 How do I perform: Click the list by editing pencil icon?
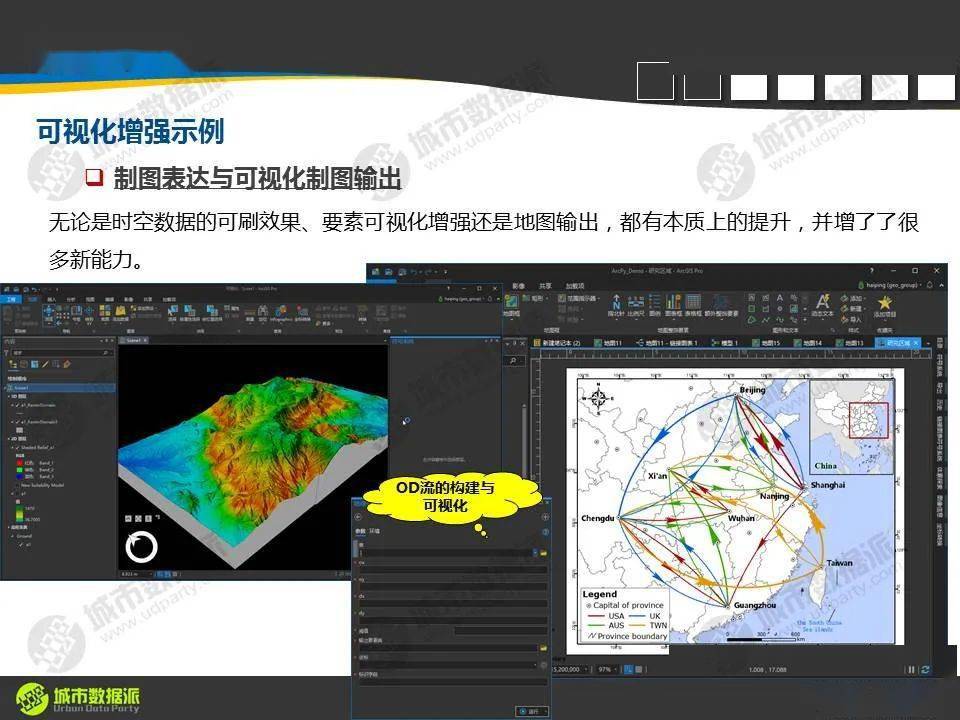point(45,364)
